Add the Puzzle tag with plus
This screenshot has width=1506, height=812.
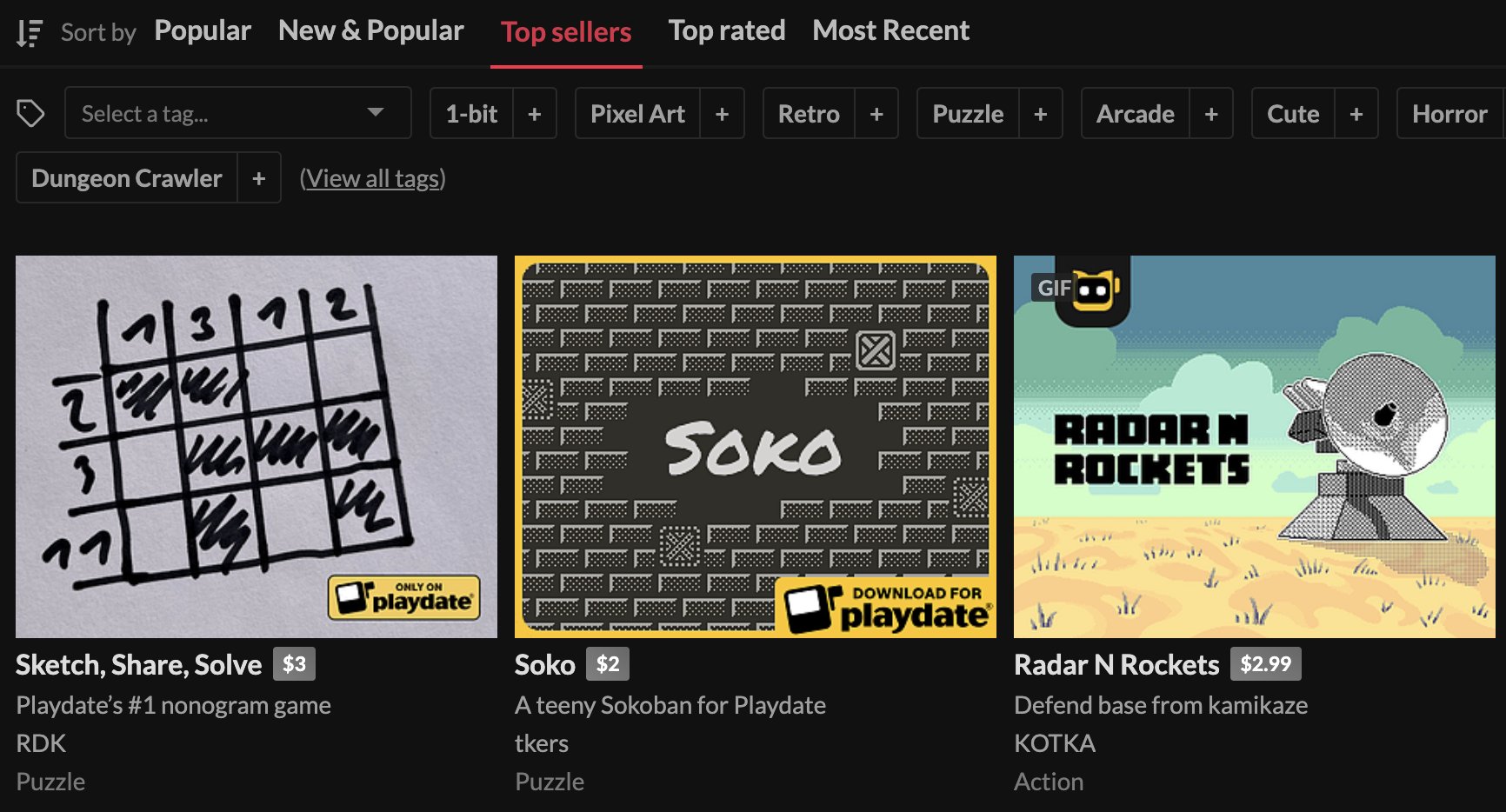1041,113
